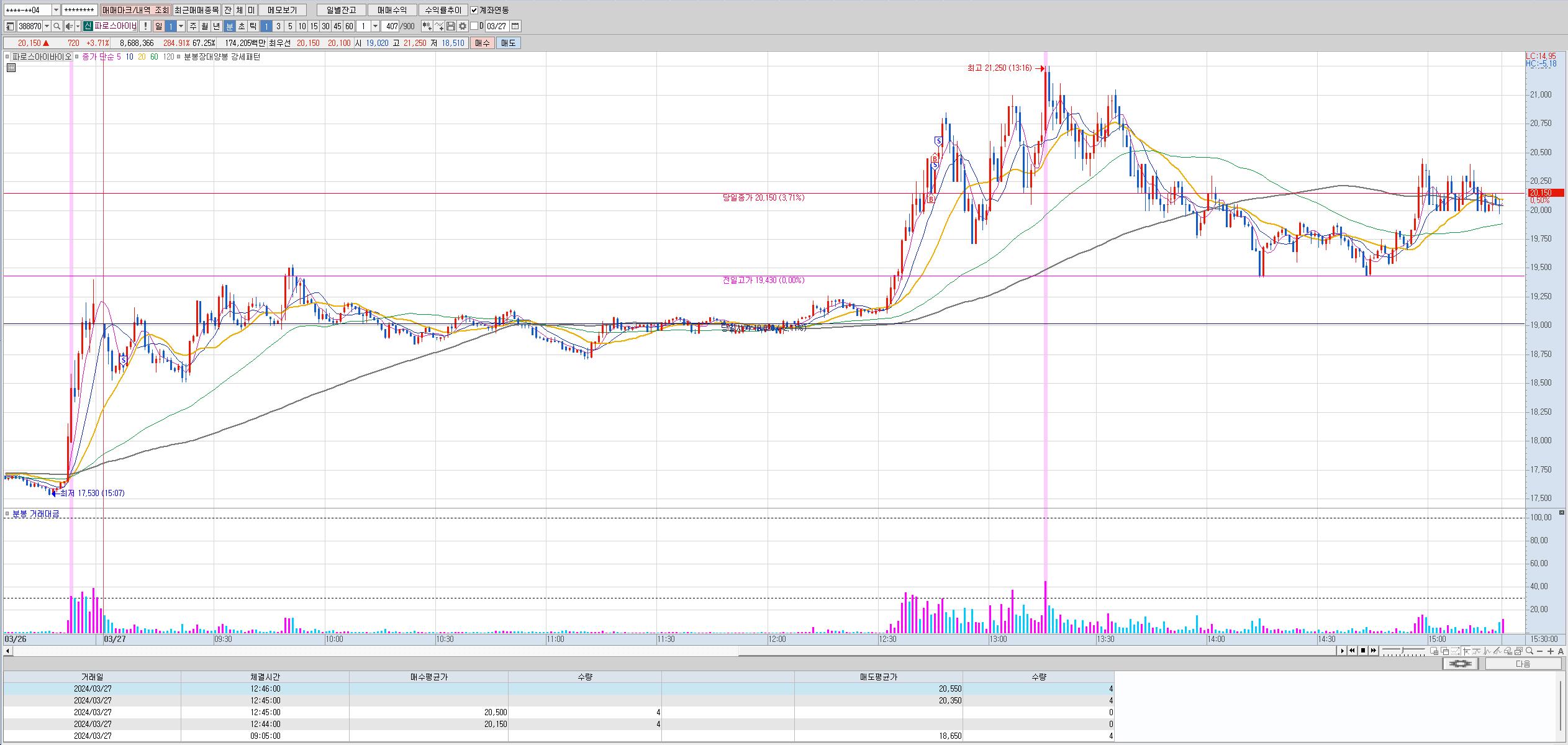Click the red 매수 buy button

483,43
